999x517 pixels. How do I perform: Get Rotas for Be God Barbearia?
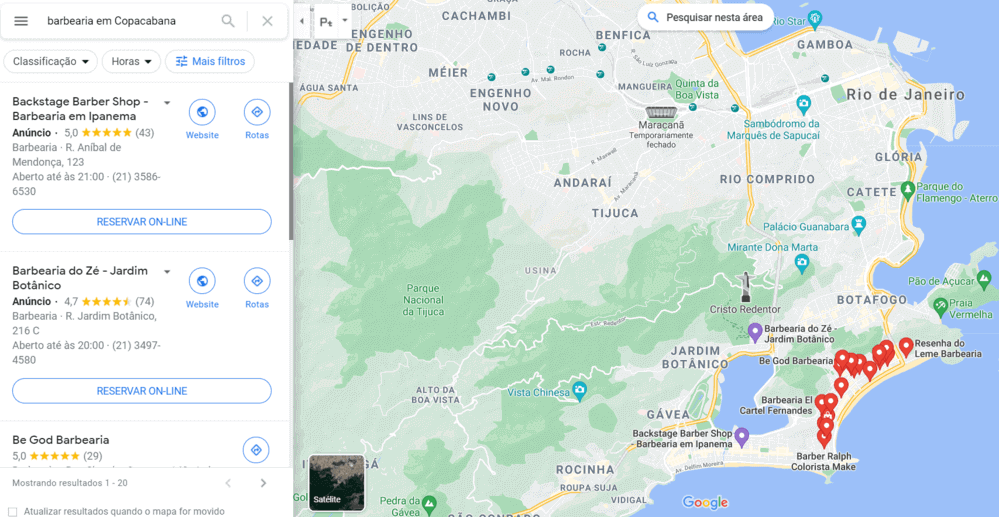[257, 450]
